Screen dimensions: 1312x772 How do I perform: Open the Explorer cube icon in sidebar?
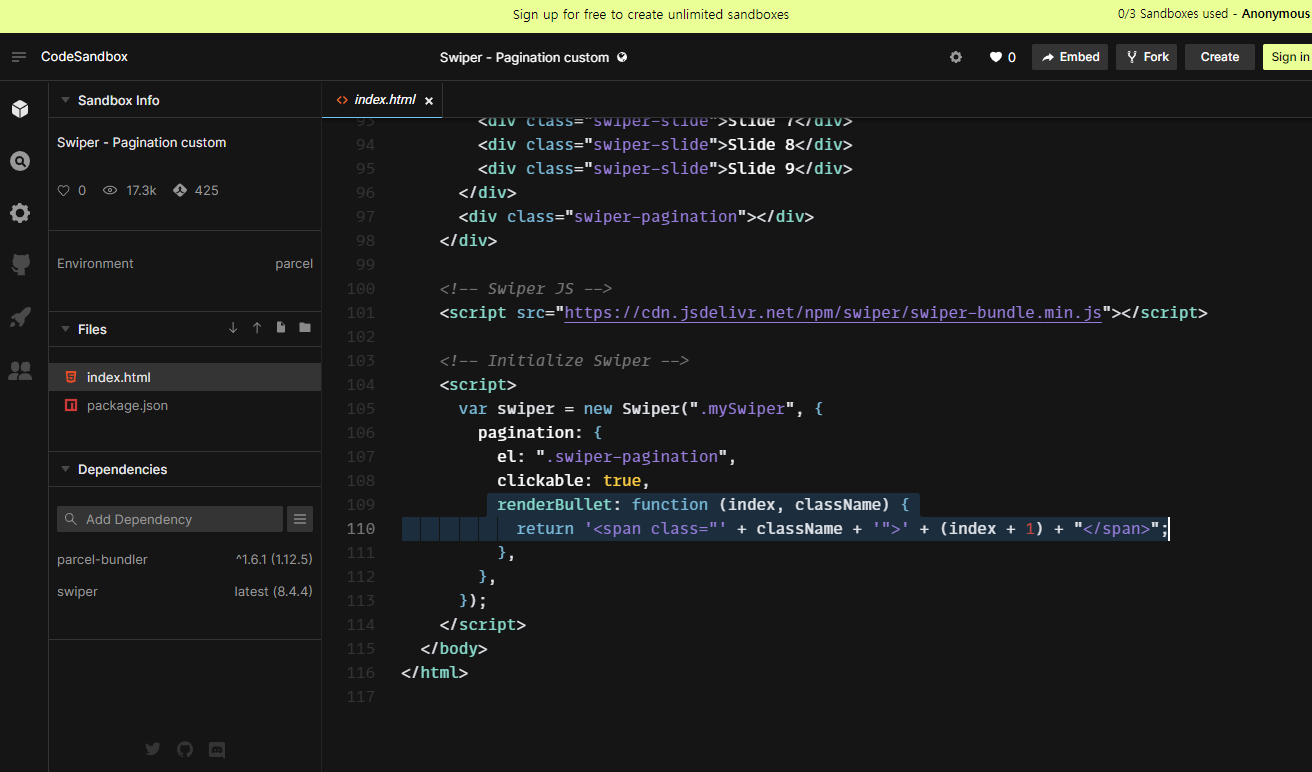tap(20, 109)
